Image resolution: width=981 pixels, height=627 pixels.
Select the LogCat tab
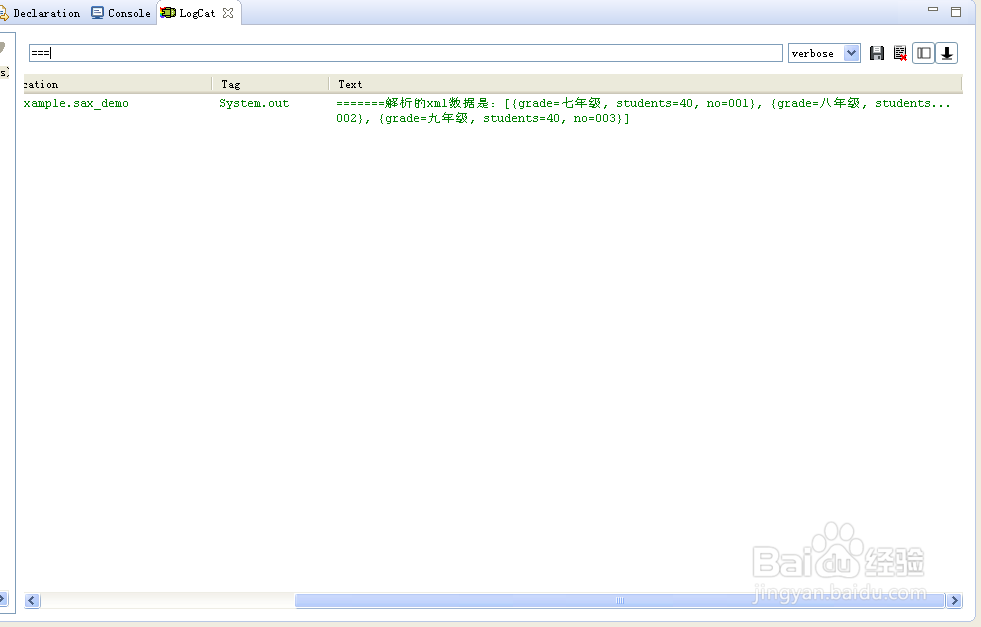pyautogui.click(x=196, y=13)
